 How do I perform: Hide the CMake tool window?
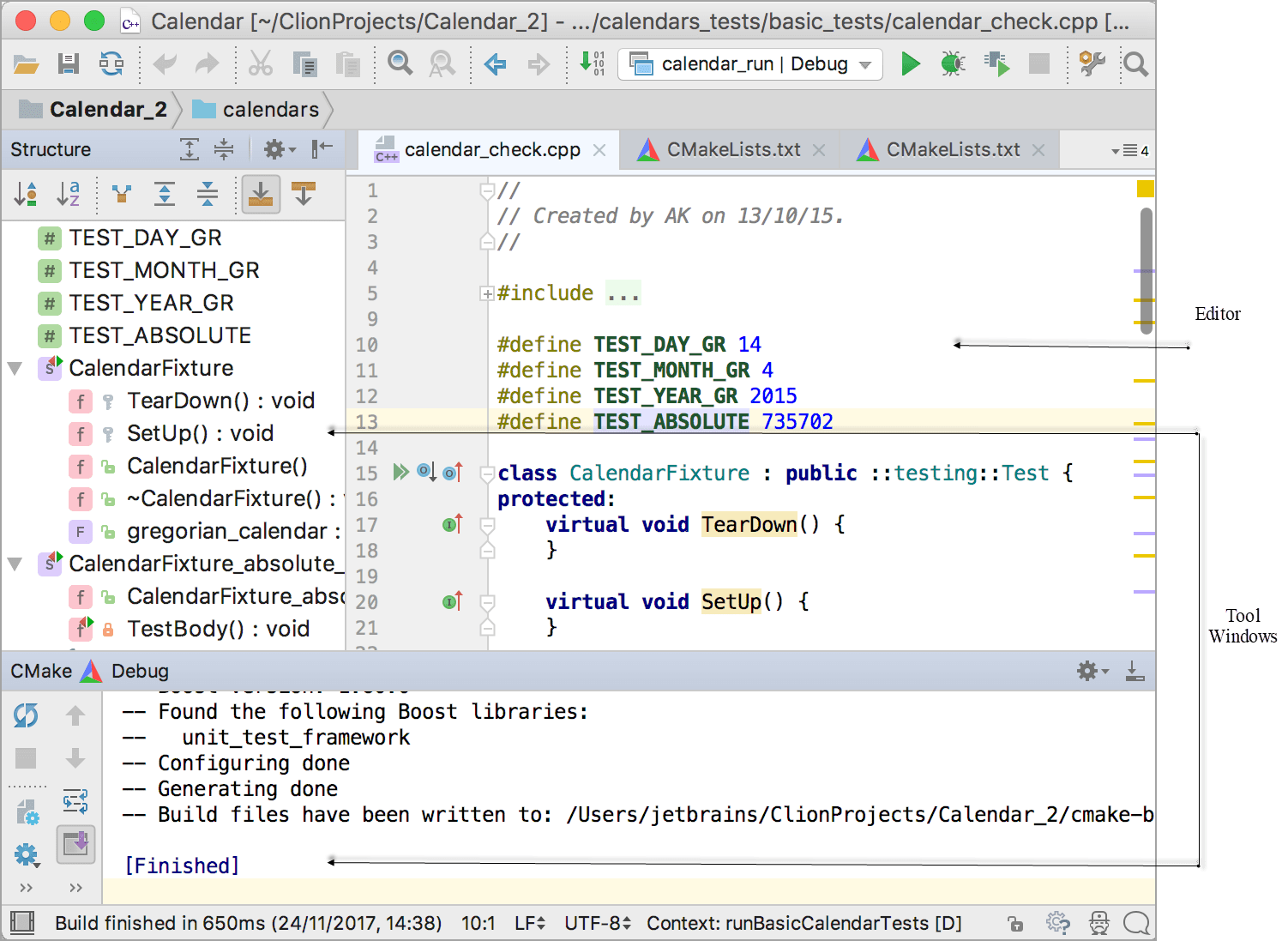coord(1135,671)
